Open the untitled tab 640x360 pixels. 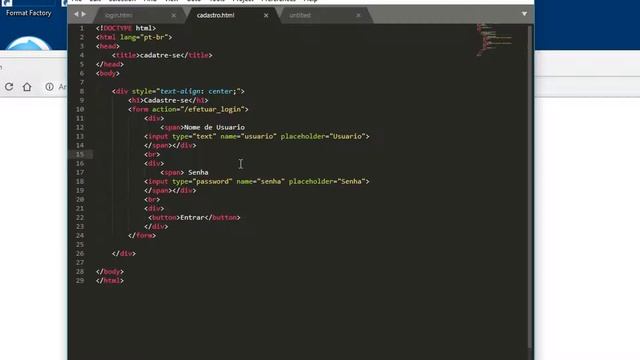[300, 15]
